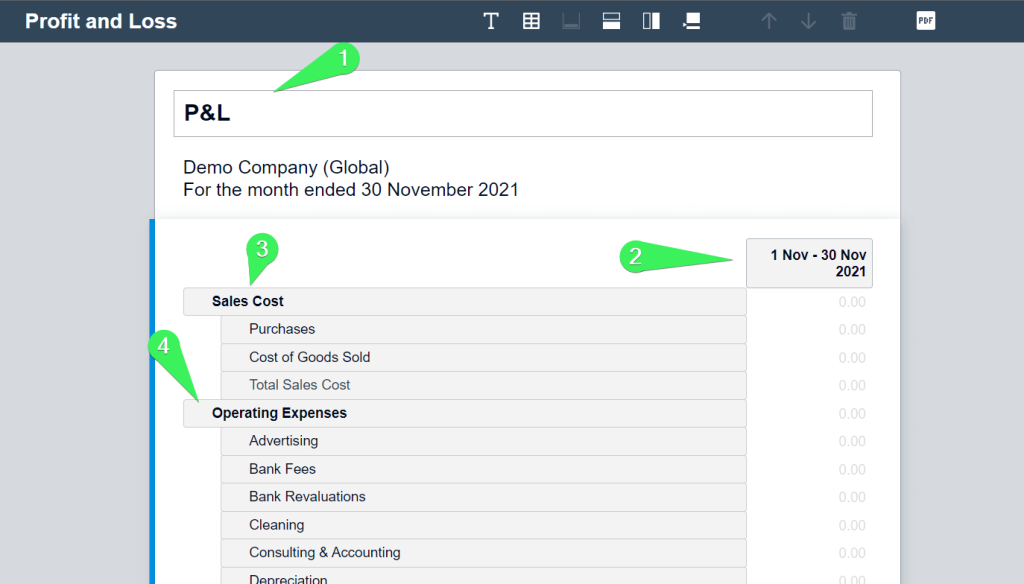1024x584 pixels.
Task: Click the add footer icon
Action: point(571,22)
